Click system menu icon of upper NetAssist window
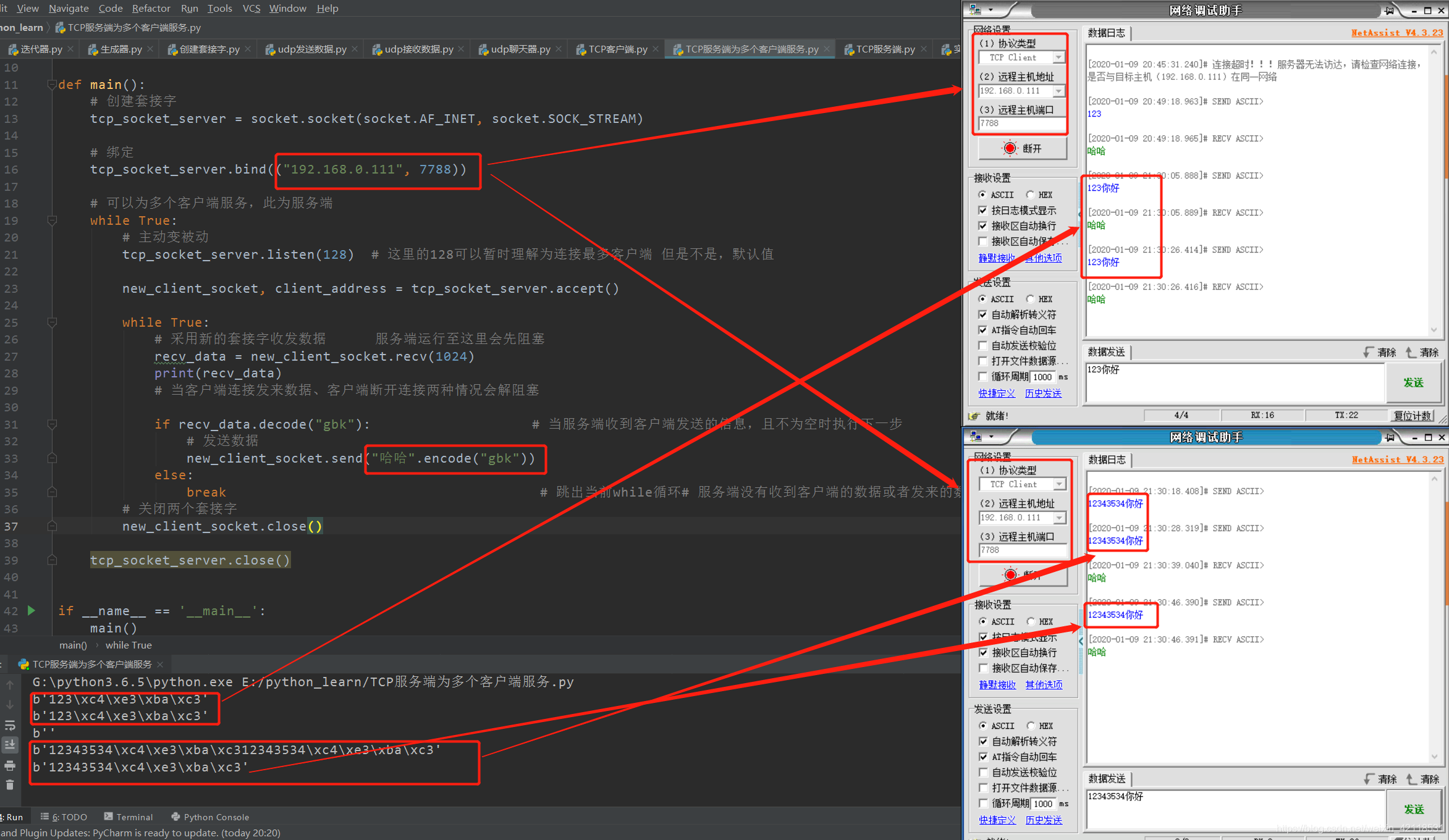The image size is (1449, 840). (x=976, y=10)
